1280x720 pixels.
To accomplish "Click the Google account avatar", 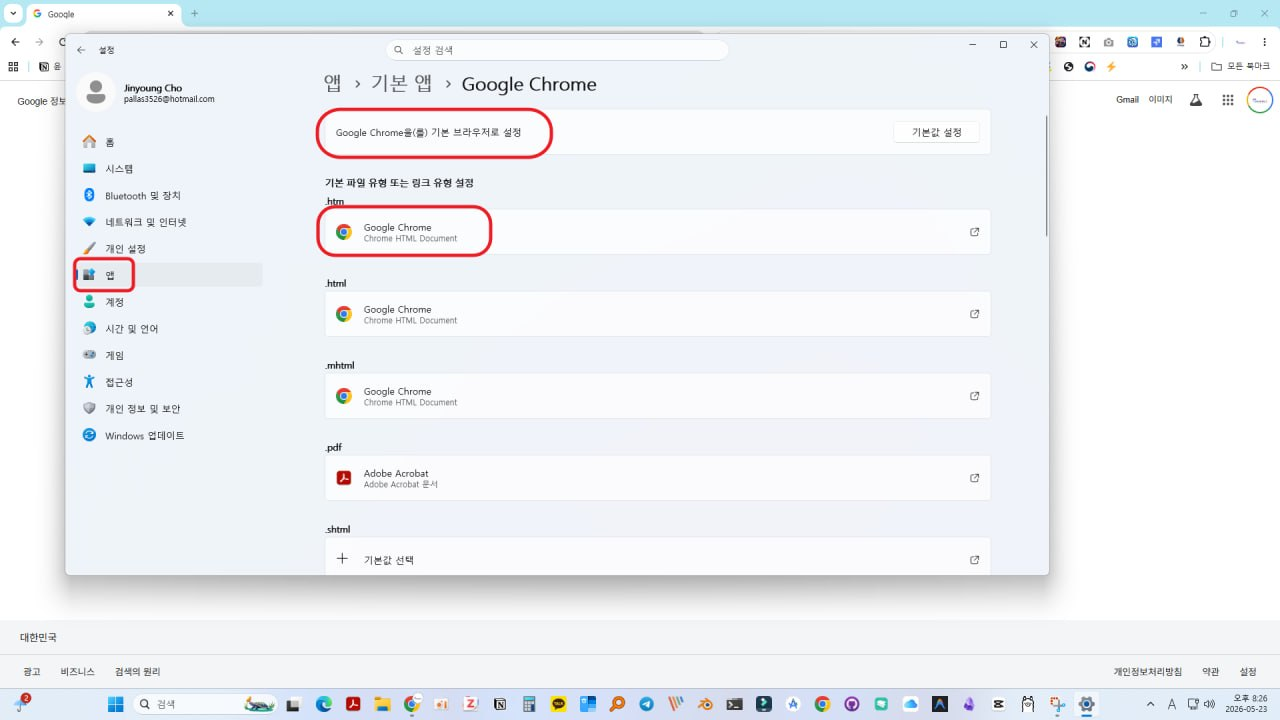I will coord(1260,100).
